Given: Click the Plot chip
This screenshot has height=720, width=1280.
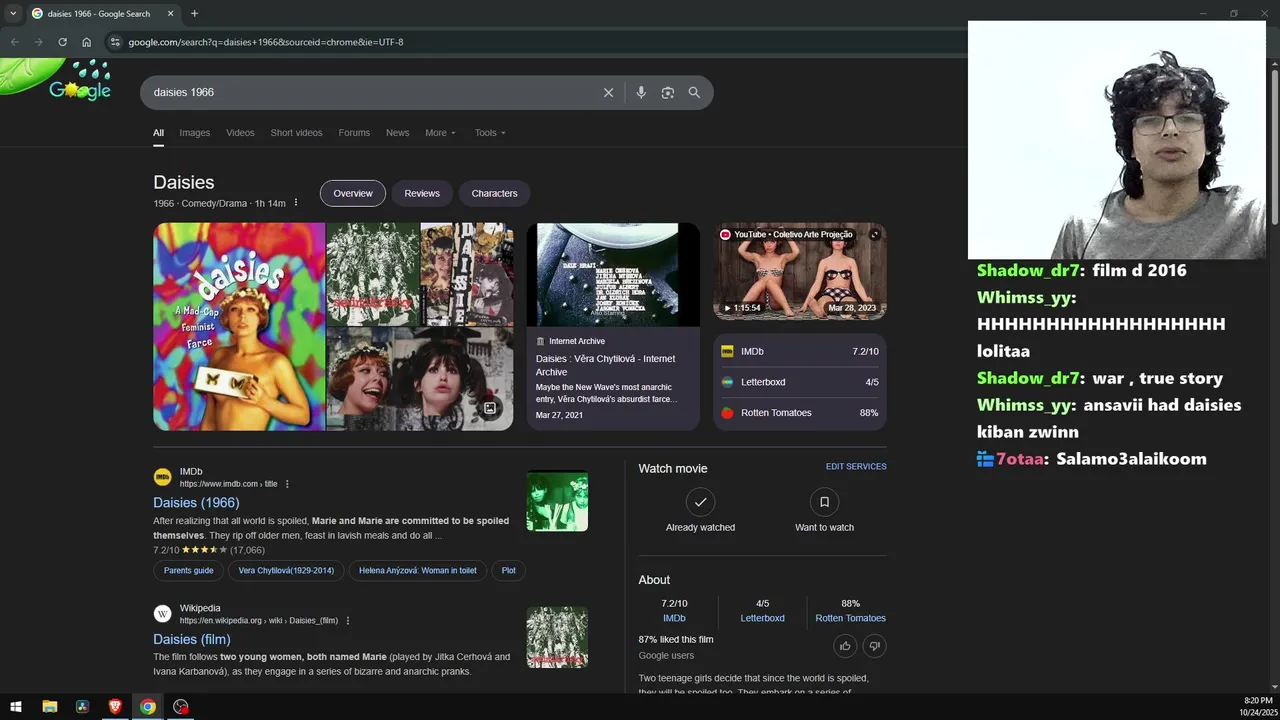Looking at the screenshot, I should 509,570.
